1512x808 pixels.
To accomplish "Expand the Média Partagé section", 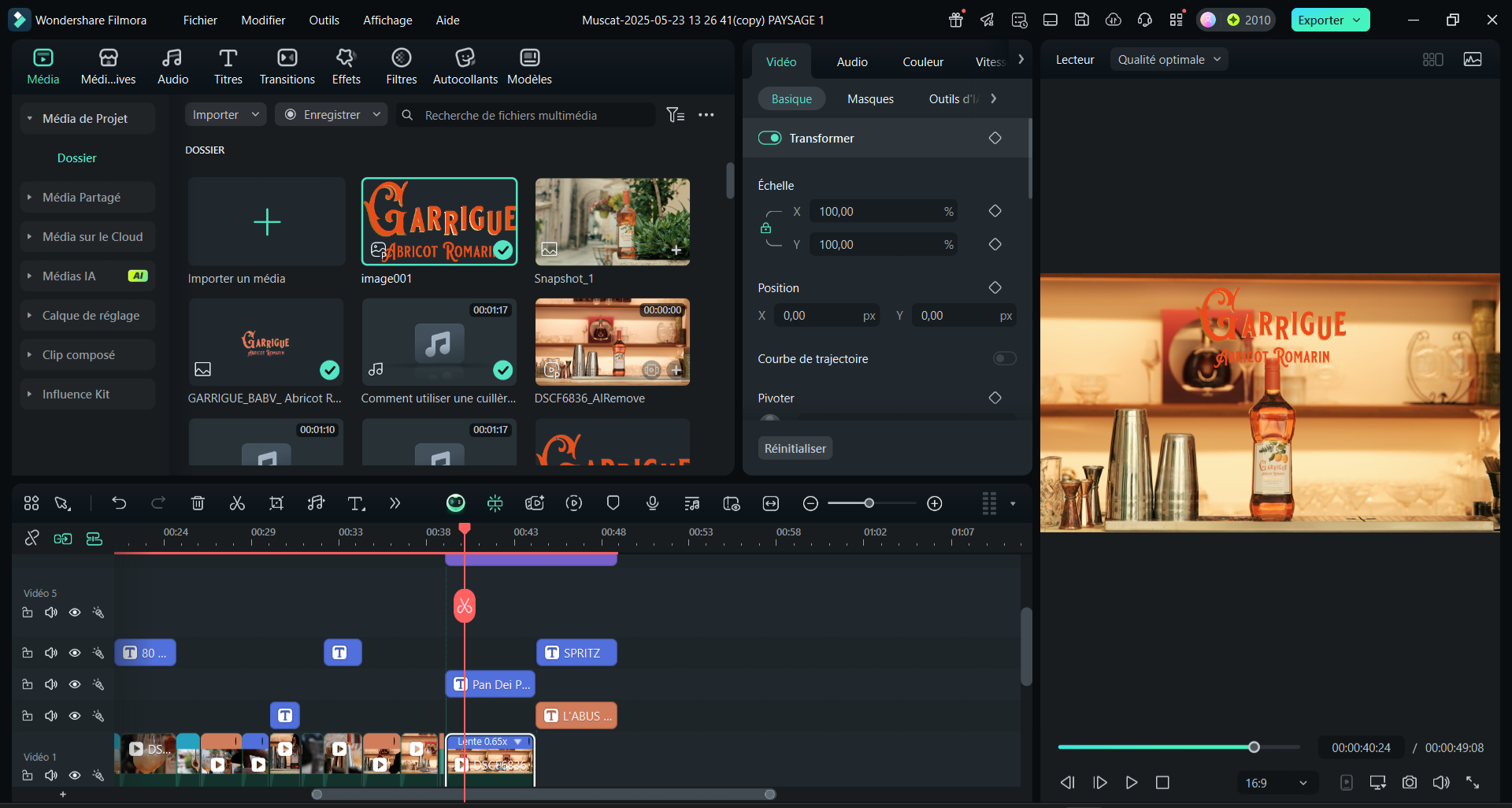I will [87, 197].
